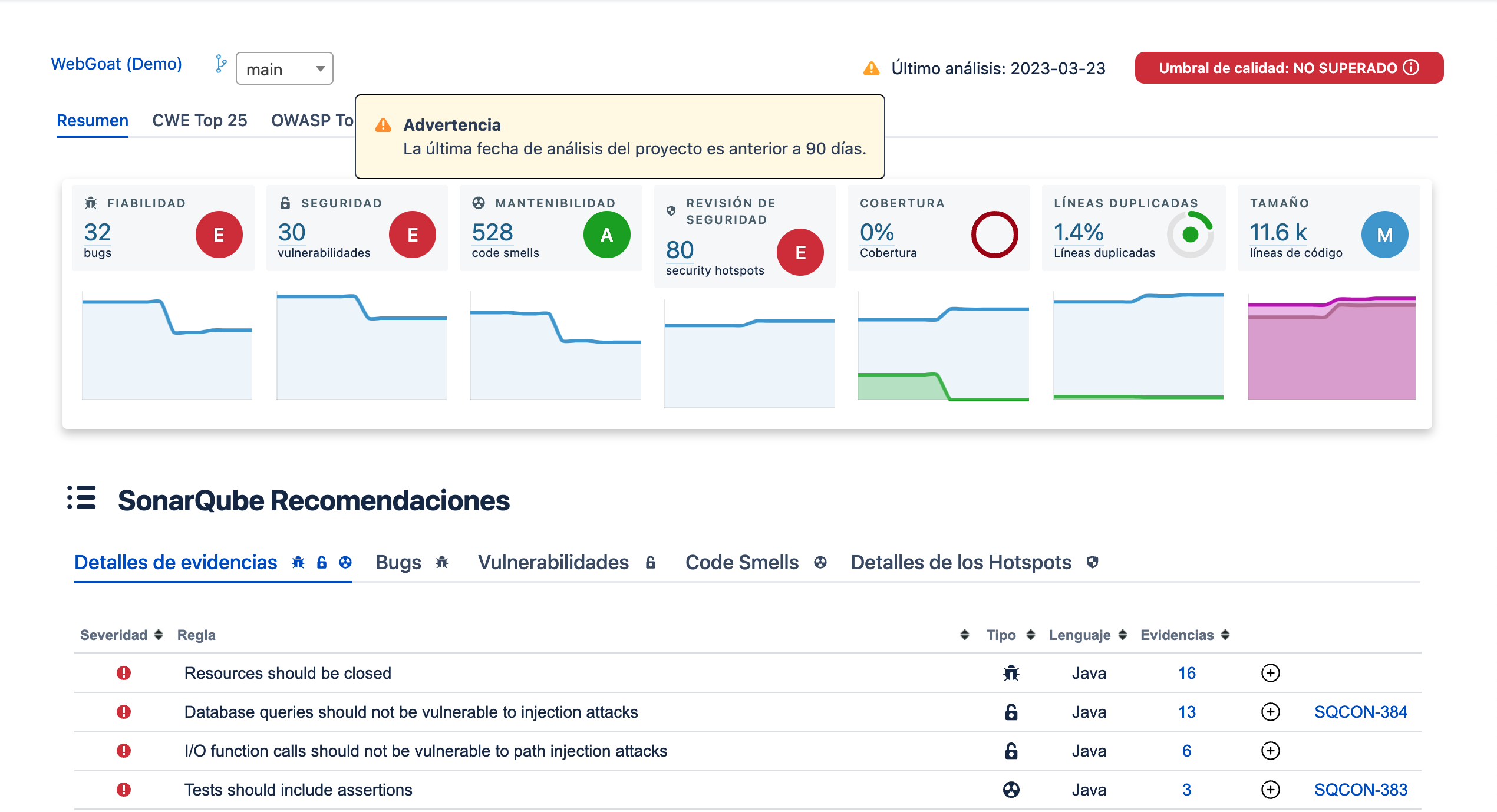The image size is (1497, 812).
Task: Open the 0% Cobertura value
Action: tap(877, 232)
